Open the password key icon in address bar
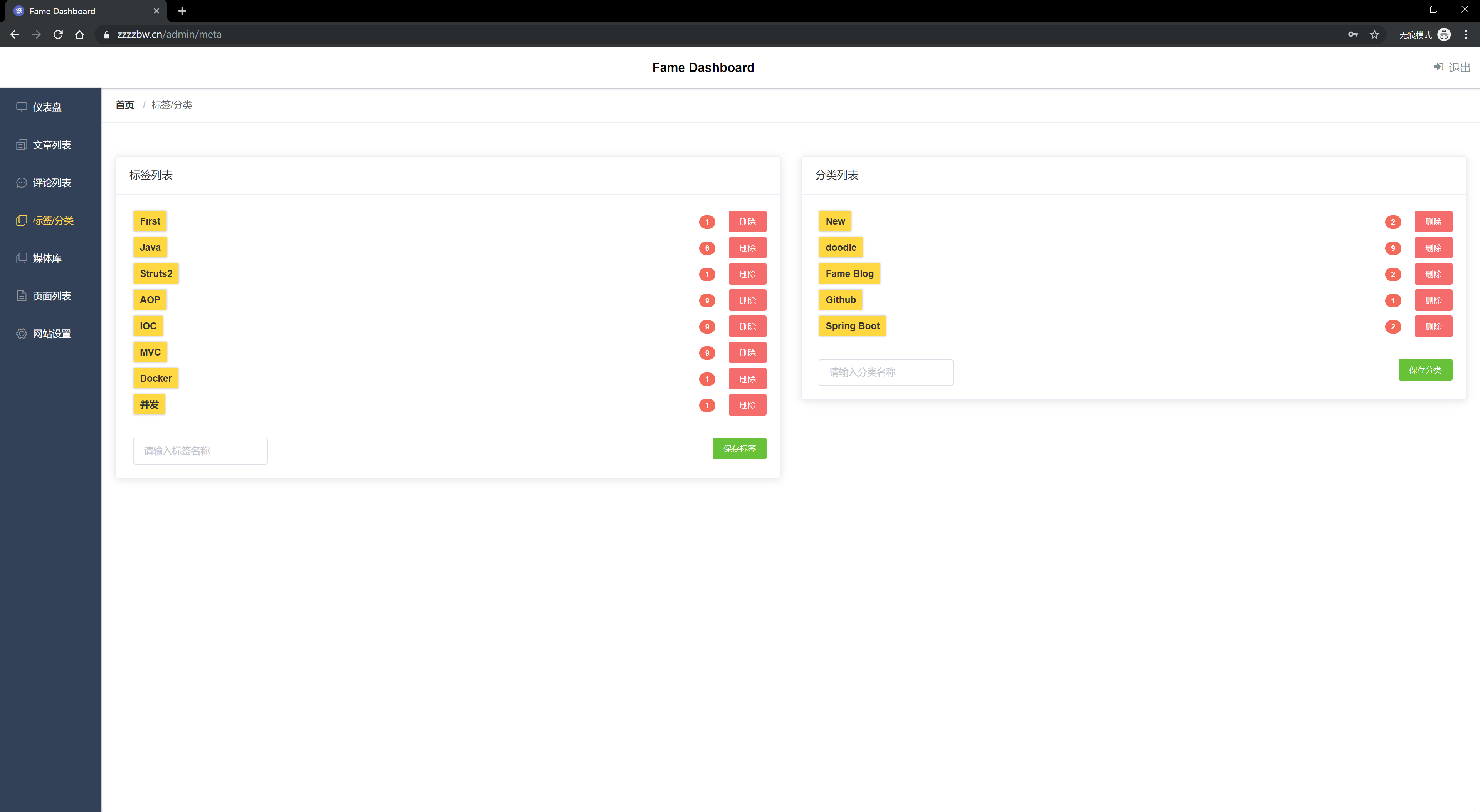Screen dimensions: 1480x812 (1352, 34)
